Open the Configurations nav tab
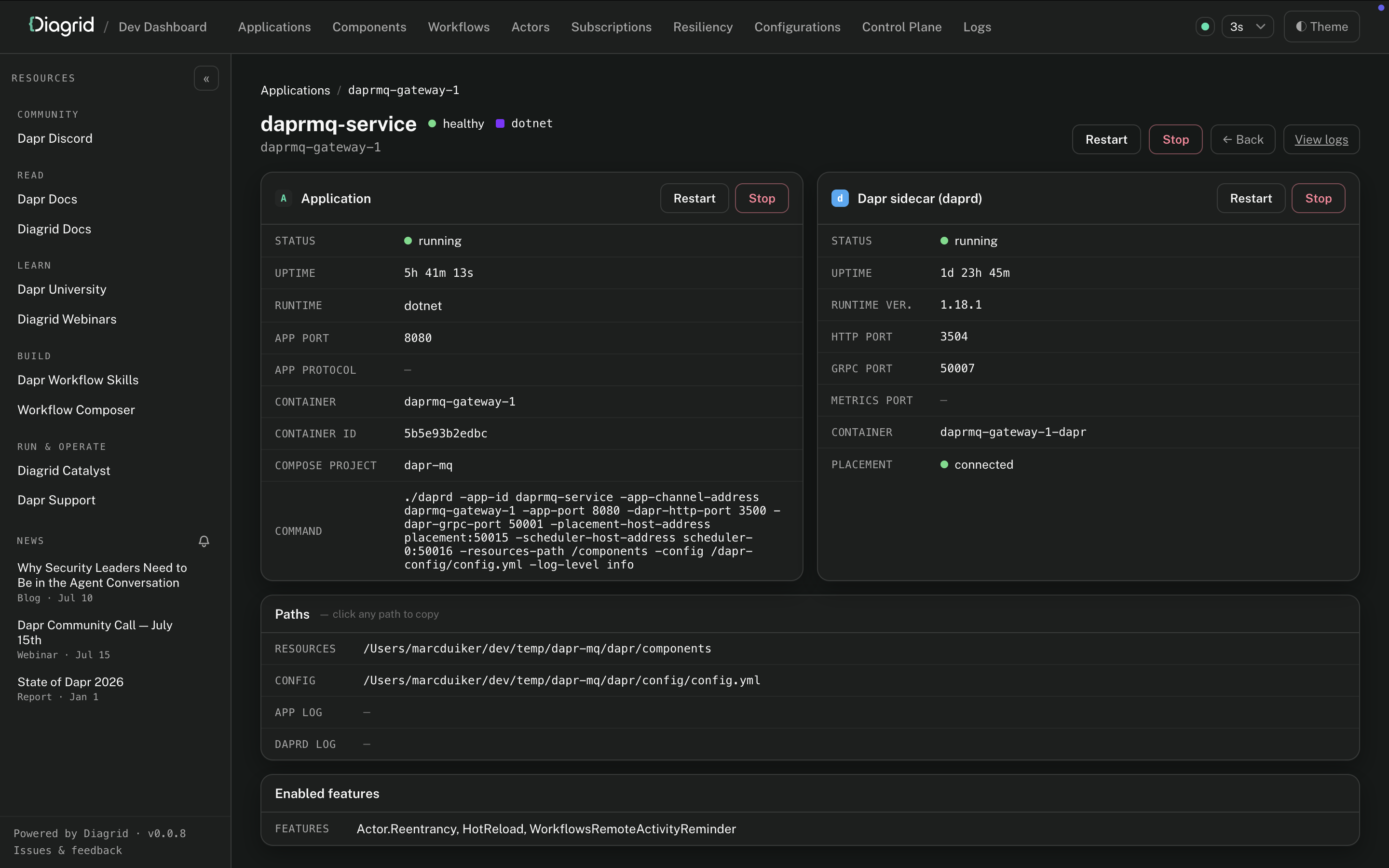The height and width of the screenshot is (868, 1389). tap(797, 27)
